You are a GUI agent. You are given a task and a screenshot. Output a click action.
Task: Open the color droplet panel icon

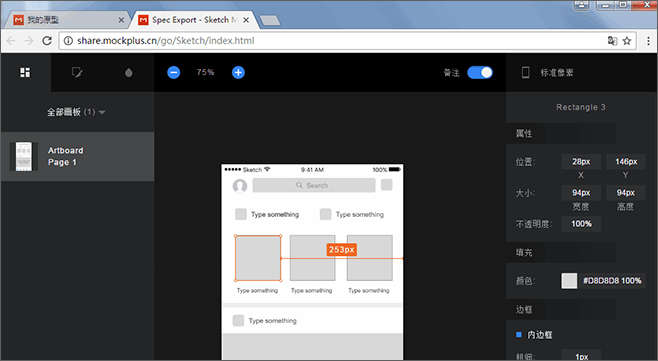point(129,73)
